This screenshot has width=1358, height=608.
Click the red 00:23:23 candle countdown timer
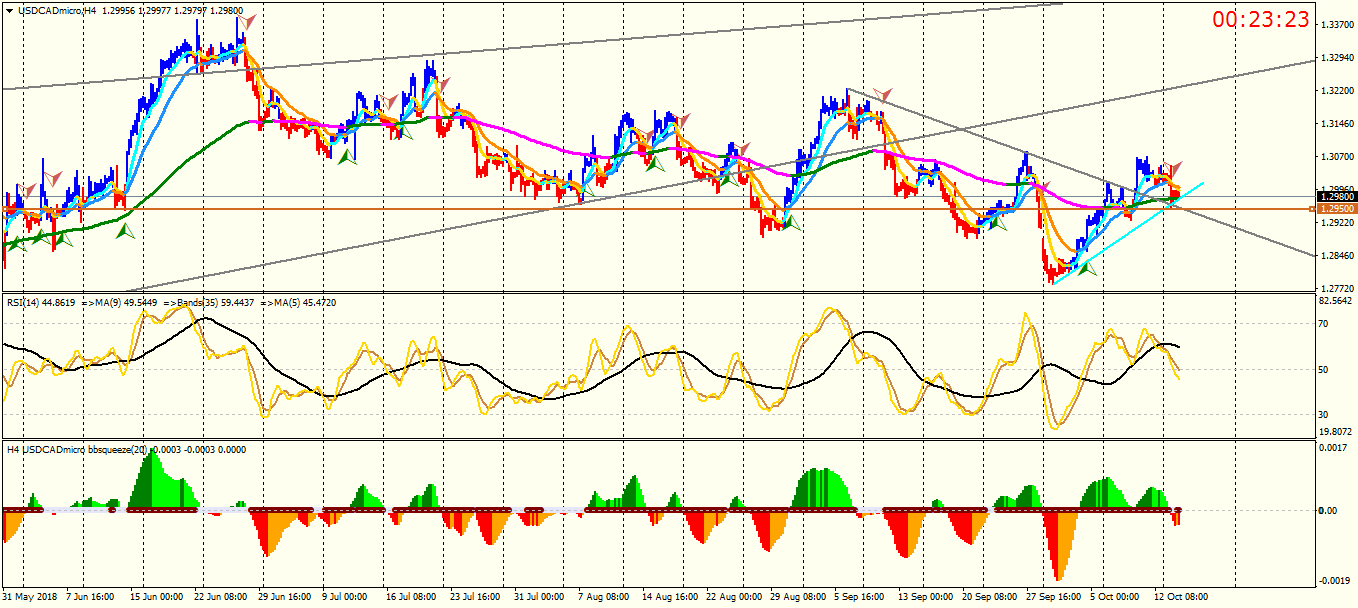click(x=1261, y=19)
